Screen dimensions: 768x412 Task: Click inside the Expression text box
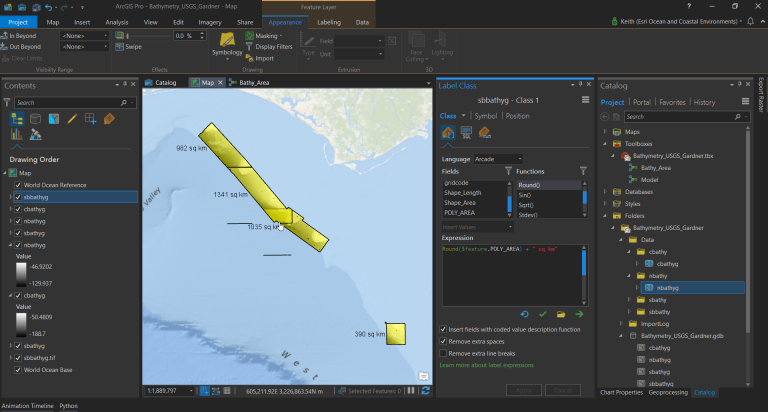coord(511,275)
